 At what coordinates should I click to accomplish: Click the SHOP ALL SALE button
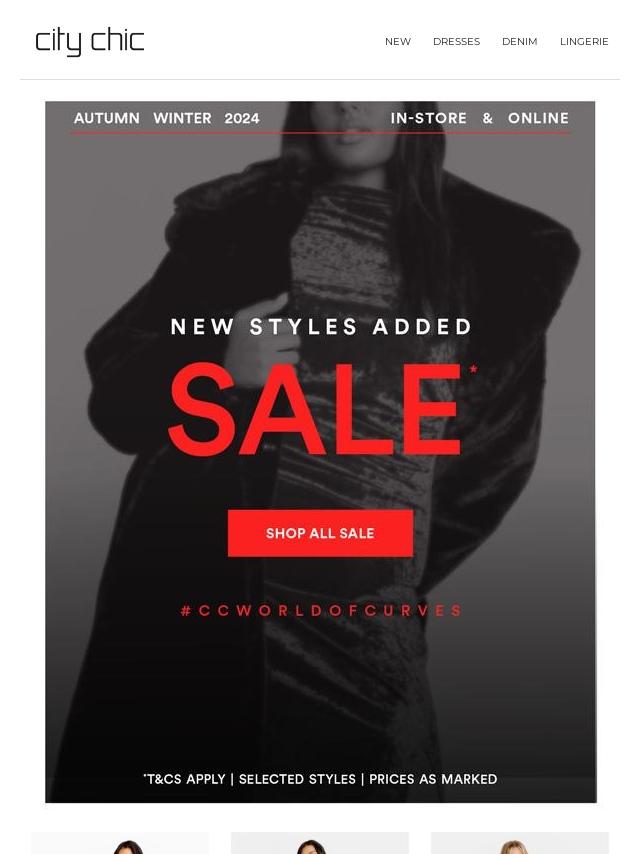320,533
